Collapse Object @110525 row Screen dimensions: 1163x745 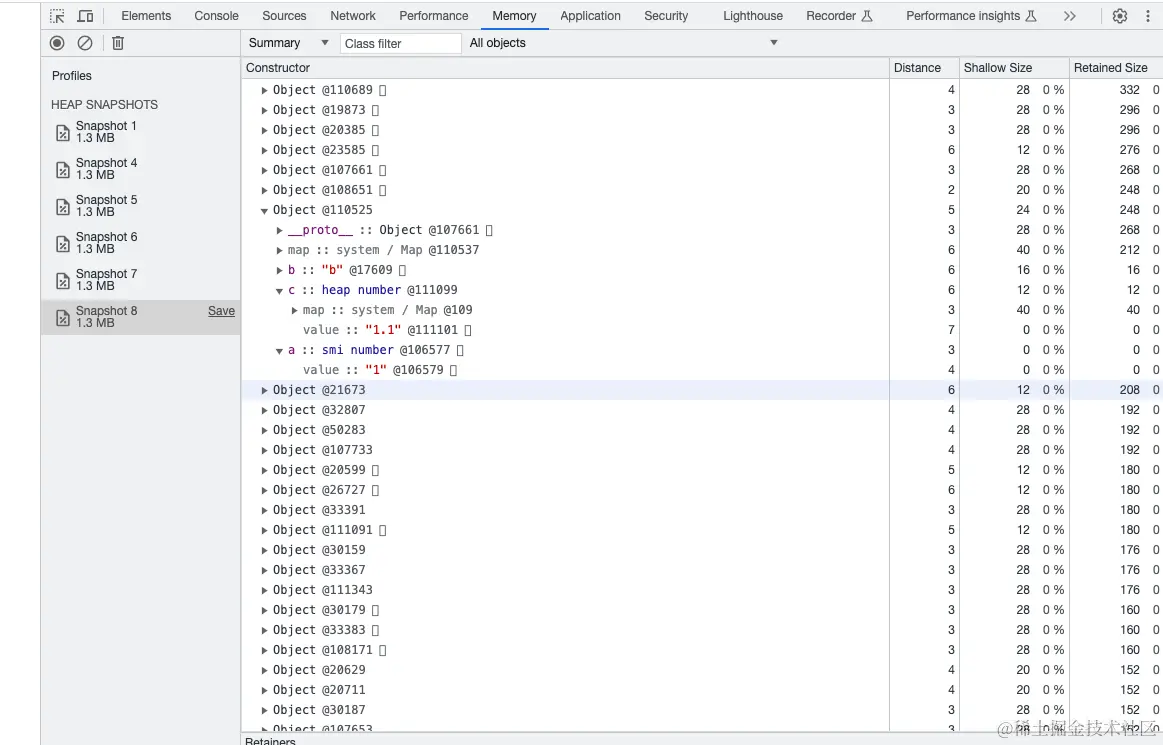click(264, 211)
